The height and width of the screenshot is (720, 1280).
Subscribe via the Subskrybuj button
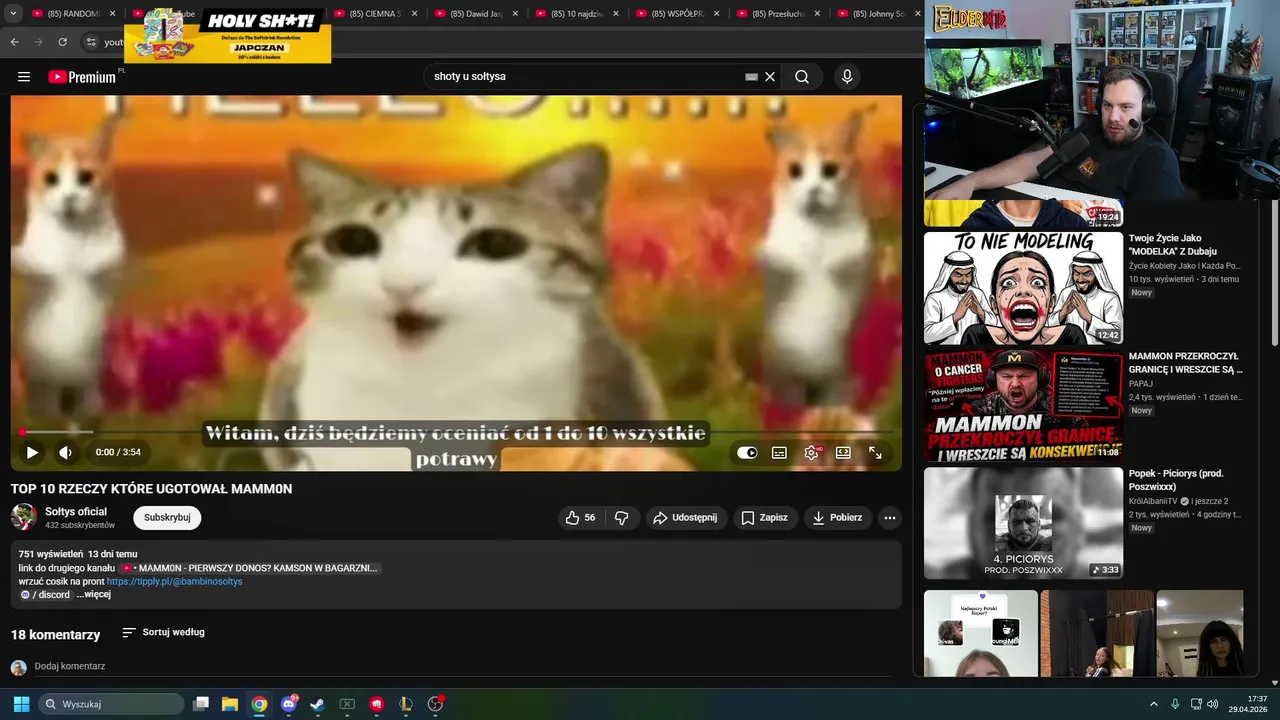[167, 517]
